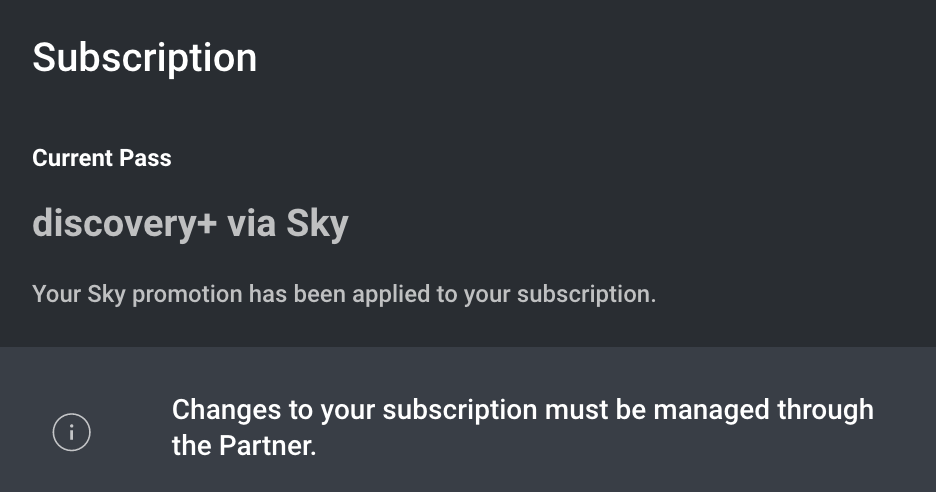This screenshot has height=492, width=936.
Task: Click "has been applied" in promotion text
Action: pyautogui.click(x=330, y=295)
